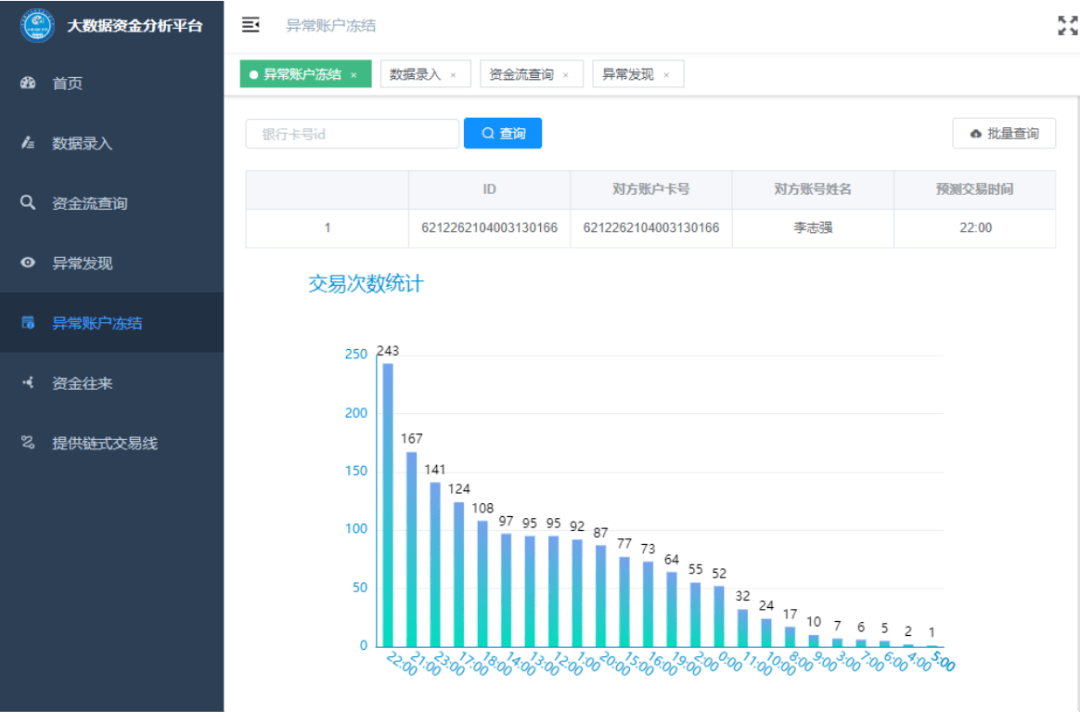This screenshot has width=1080, height=712.
Task: Click the bar labeled 24
Action: (x=767, y=632)
